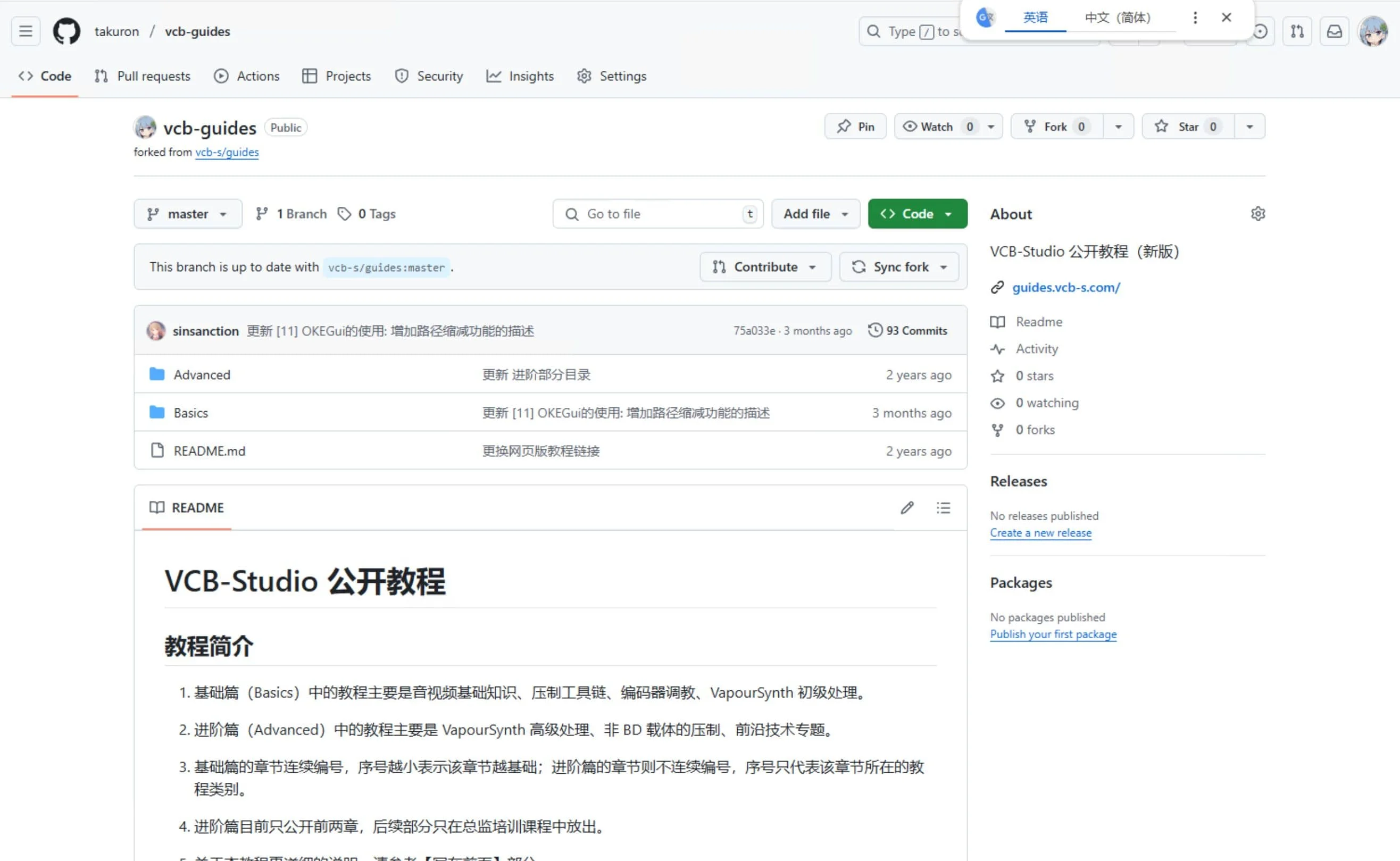Open the Basics folder
Screen dimensions: 1400x861
coord(191,413)
